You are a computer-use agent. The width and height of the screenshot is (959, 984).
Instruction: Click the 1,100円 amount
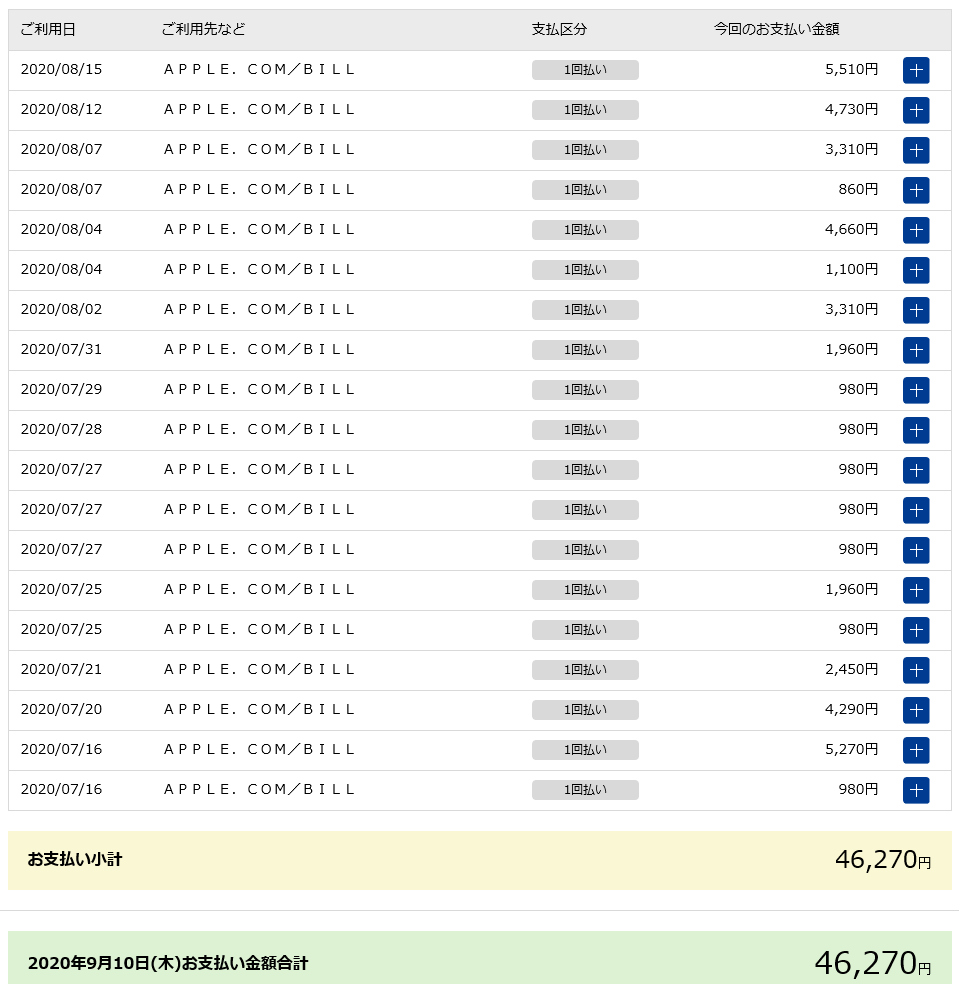coord(852,270)
